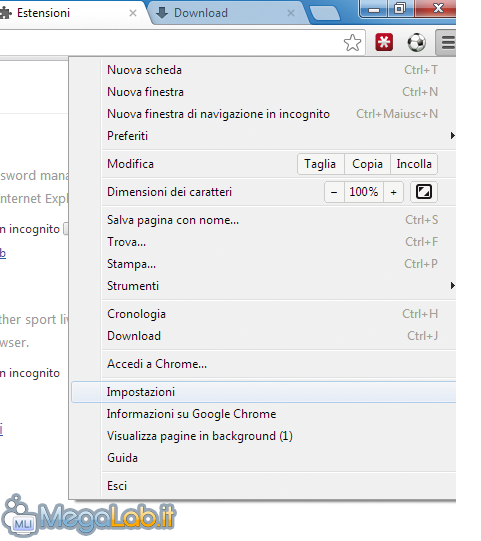The image size is (481, 541).
Task: Choose Trova... from the menu
Action: coord(262,242)
